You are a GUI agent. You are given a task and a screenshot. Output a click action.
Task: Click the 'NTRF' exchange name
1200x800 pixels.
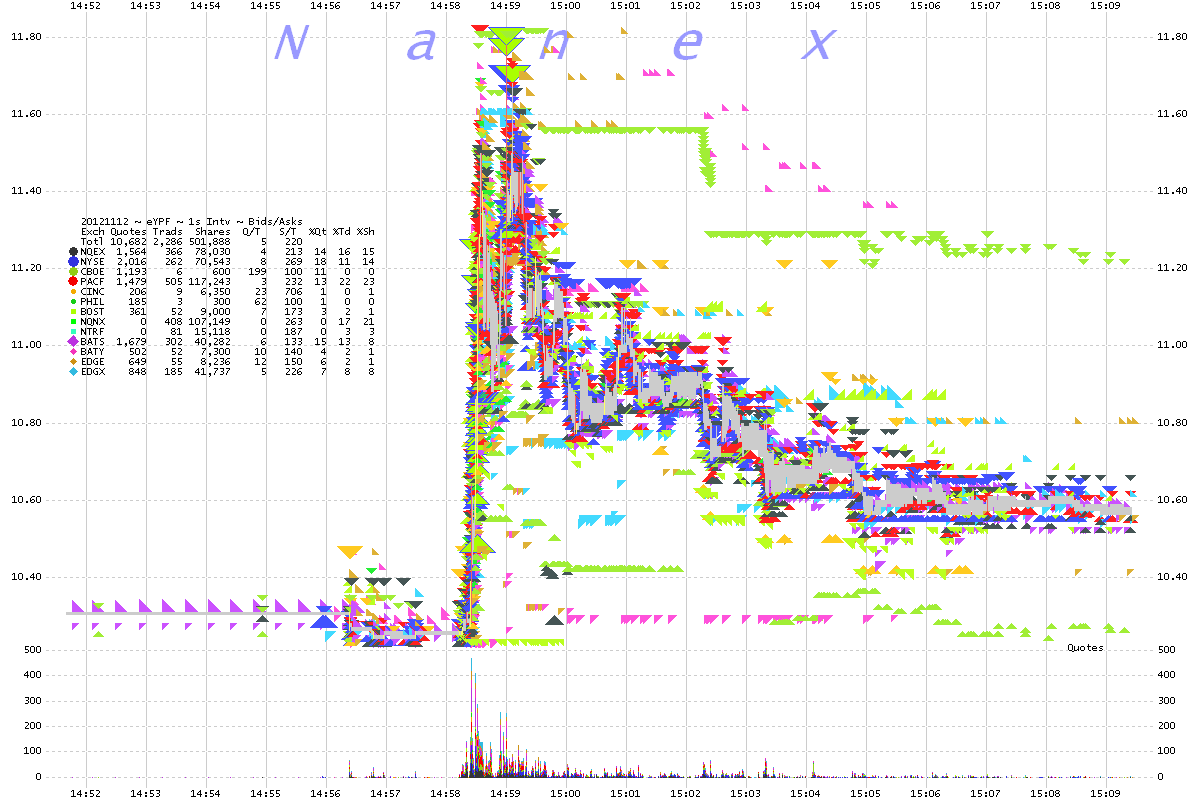tap(92, 331)
